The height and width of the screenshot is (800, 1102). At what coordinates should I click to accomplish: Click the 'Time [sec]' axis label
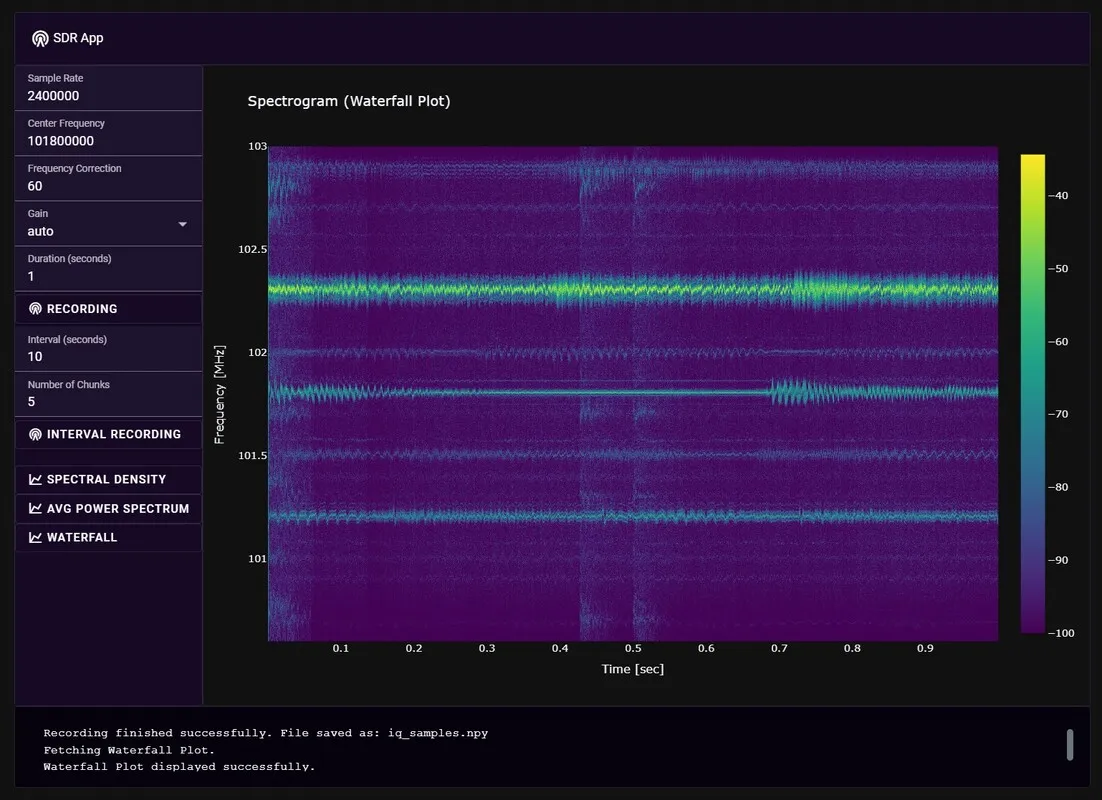633,669
